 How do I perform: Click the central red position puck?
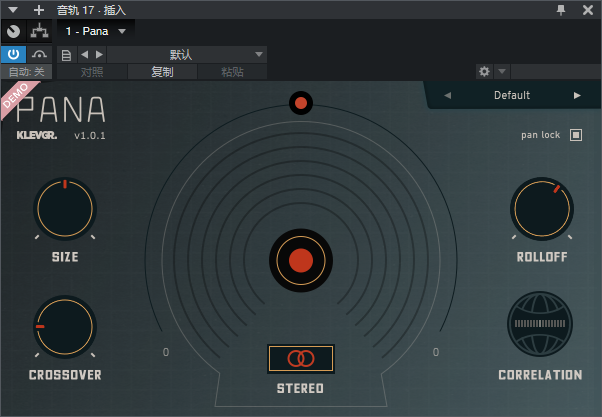click(x=301, y=260)
